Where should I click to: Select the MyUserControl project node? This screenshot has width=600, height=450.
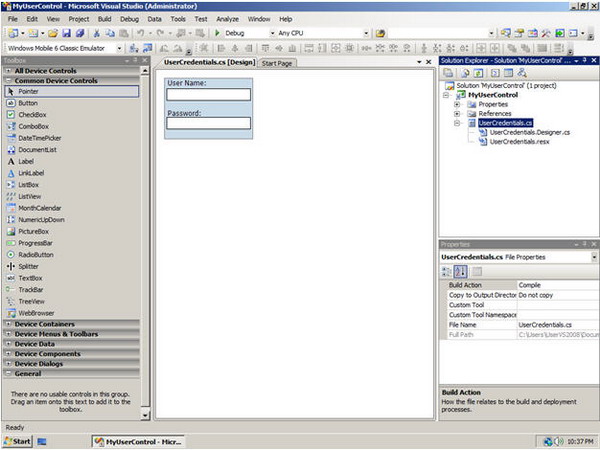pos(493,95)
